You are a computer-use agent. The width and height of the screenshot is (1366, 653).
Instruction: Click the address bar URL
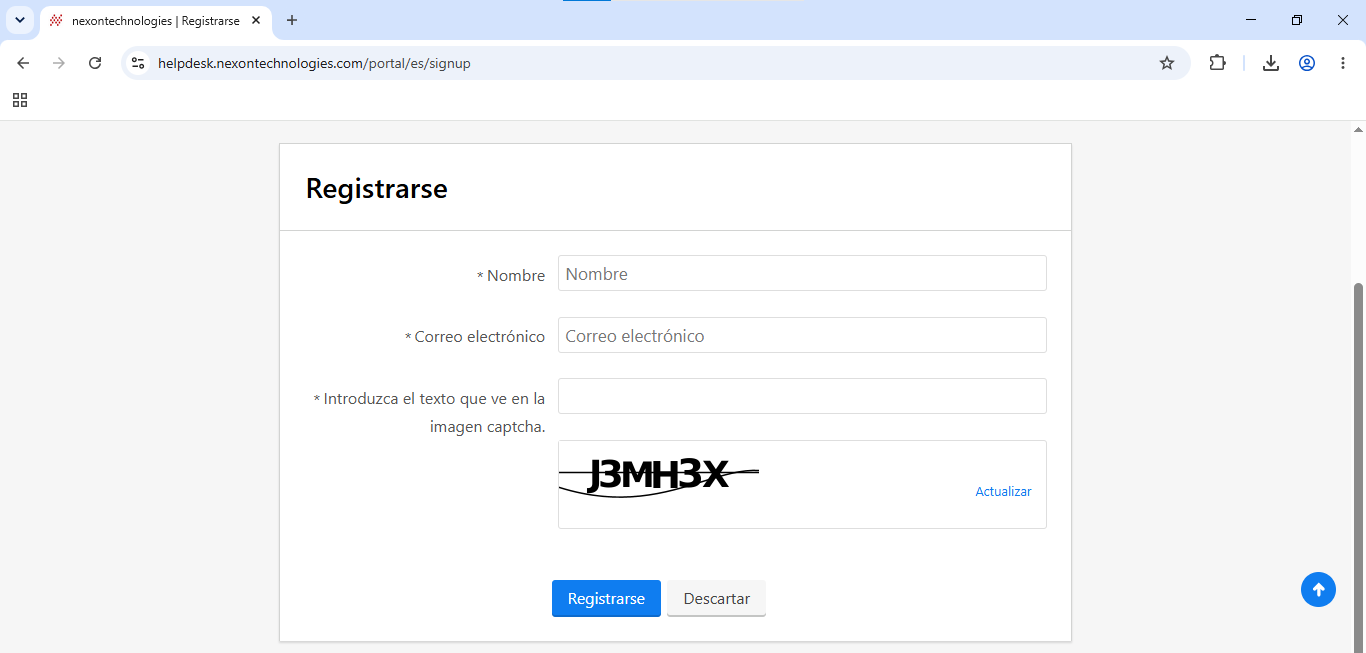(x=314, y=63)
